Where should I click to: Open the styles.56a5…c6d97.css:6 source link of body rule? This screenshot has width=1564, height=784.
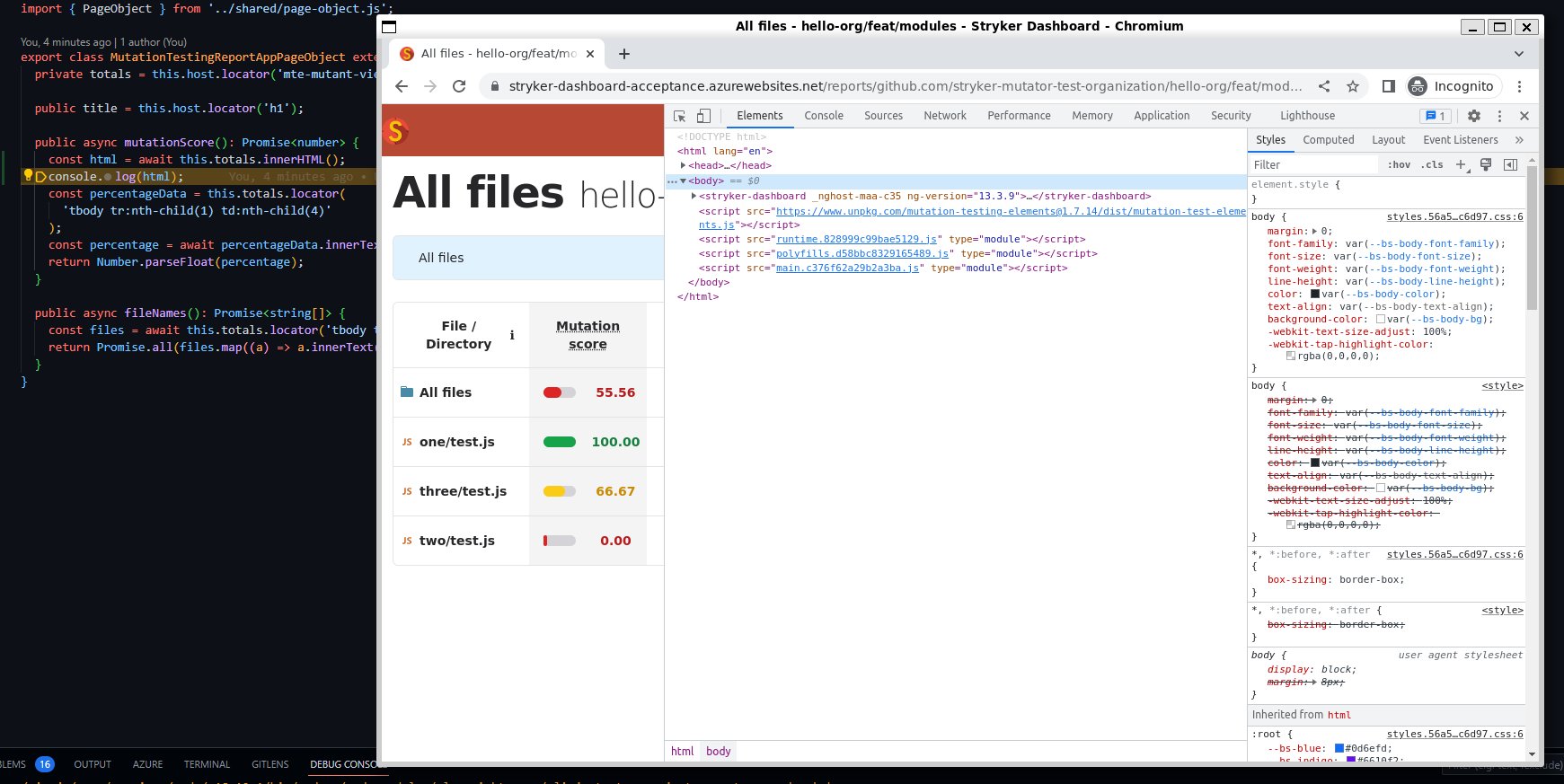point(1454,216)
